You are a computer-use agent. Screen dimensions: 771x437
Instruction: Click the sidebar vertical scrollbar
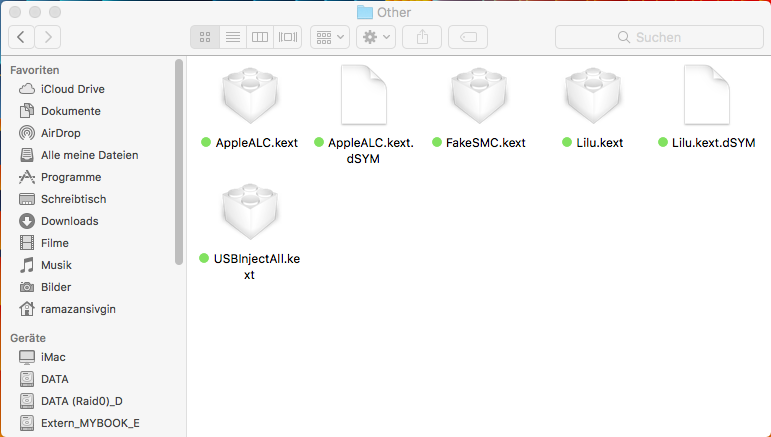pos(179,162)
